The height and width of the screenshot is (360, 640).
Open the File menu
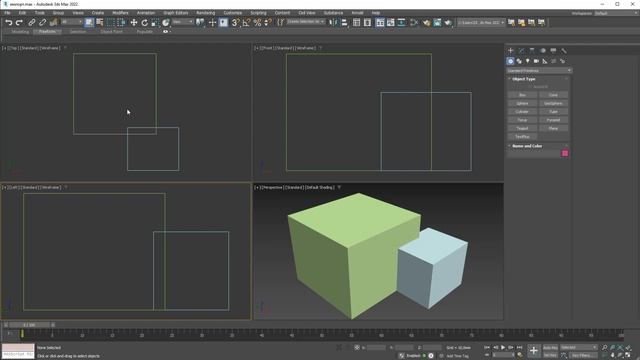pos(7,13)
